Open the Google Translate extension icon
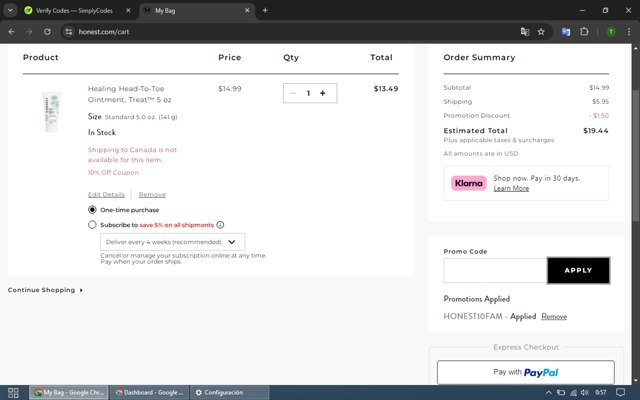The image size is (640, 400). (566, 31)
